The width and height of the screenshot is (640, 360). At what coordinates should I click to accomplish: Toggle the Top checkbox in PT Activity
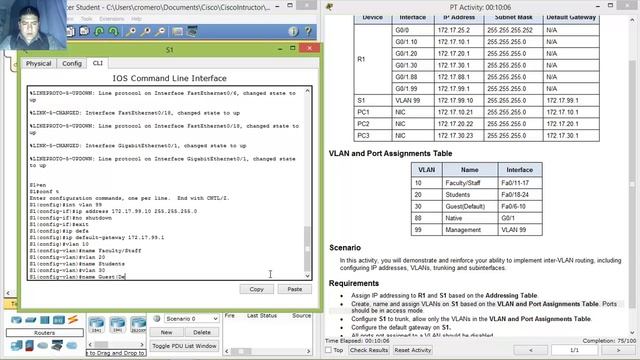[x=328, y=350]
